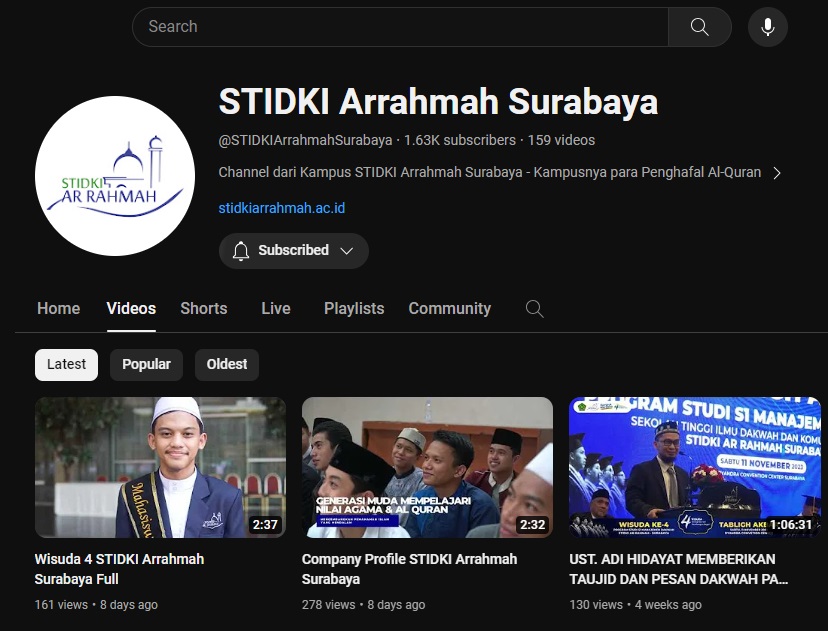828x631 pixels.
Task: Go to the Live tab
Action: 276,308
